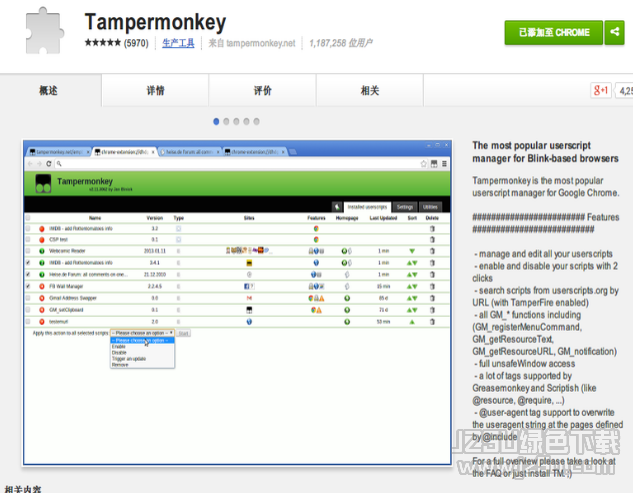This screenshot has height=493, width=633.
Task: Click trash icon for testemurl row
Action: click(432, 322)
